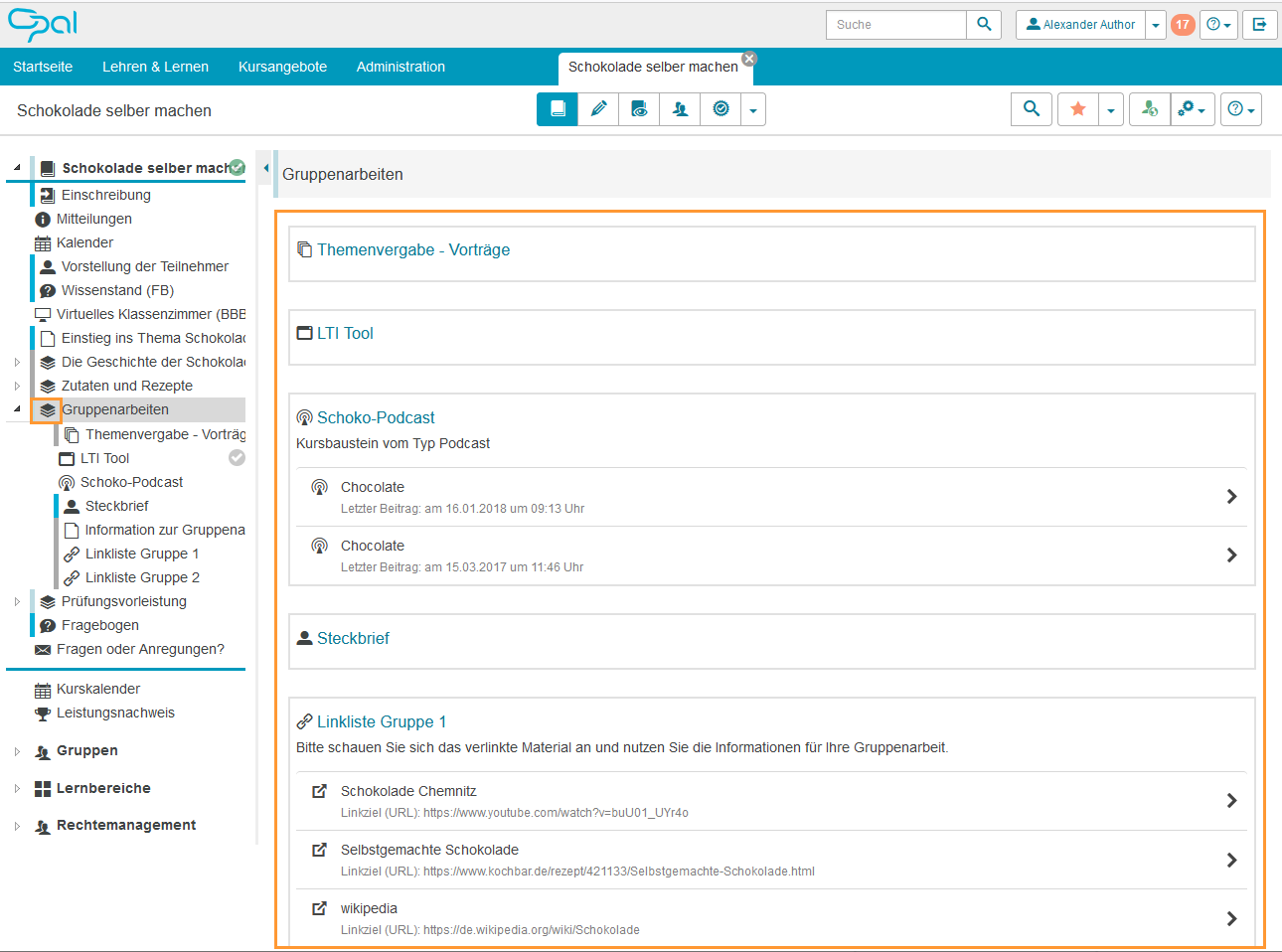Open the Administration menu tab

401,67
